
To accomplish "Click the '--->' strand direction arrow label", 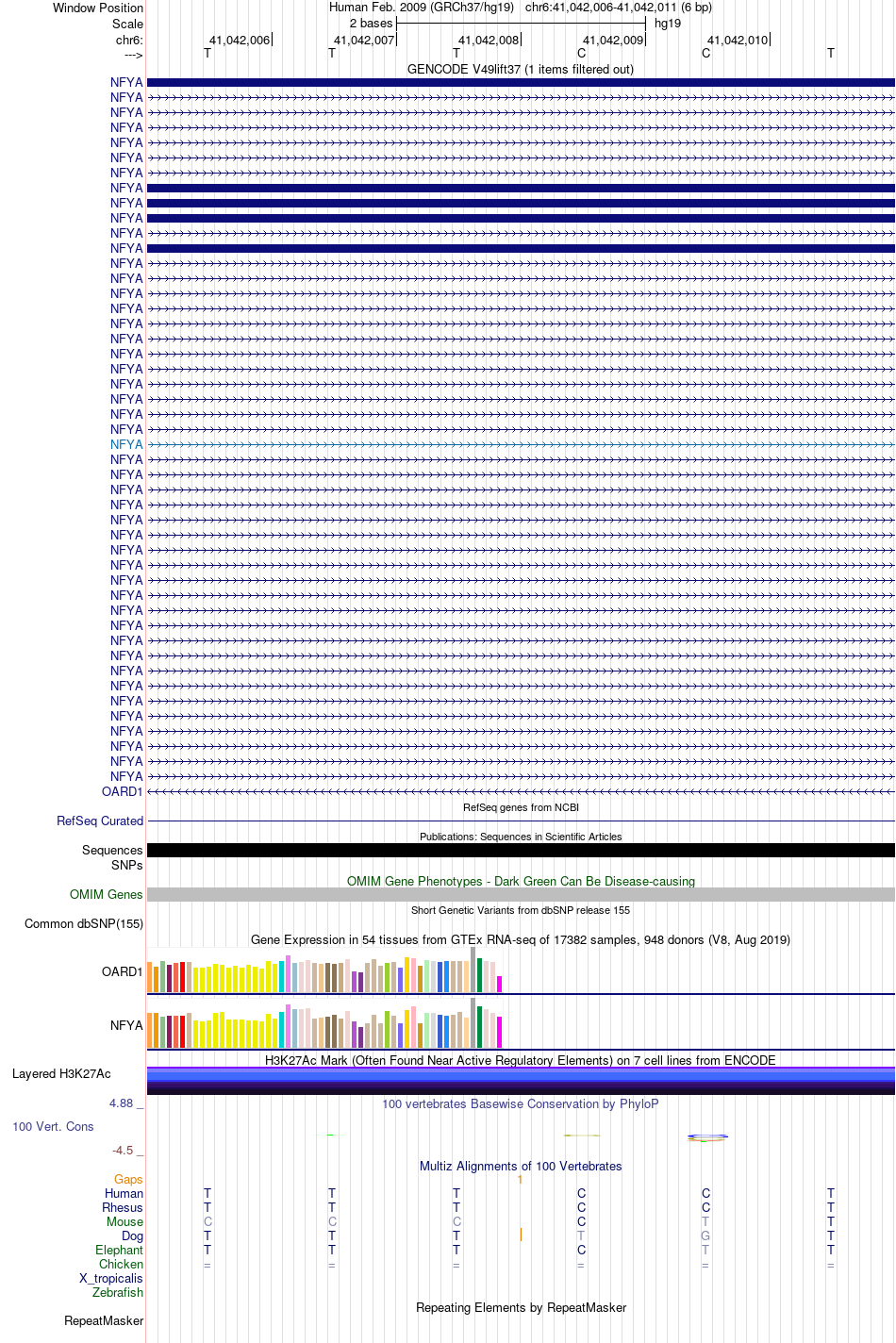I will (x=133, y=55).
